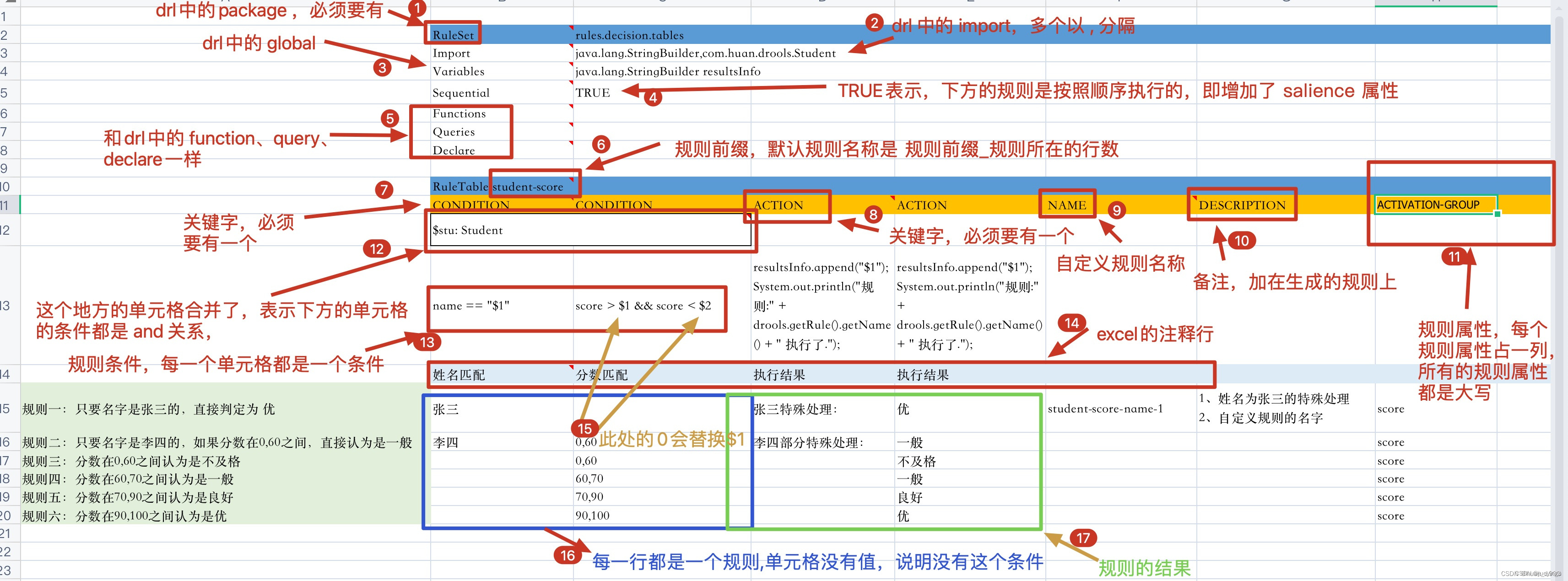Click the 优 result in the 张三 row

point(970,408)
